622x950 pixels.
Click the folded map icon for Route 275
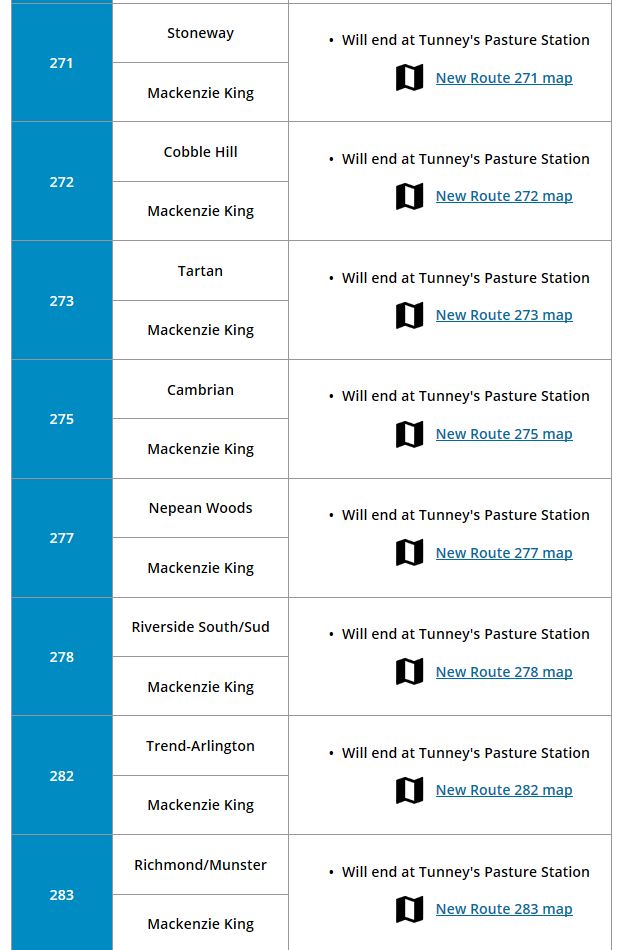[x=409, y=434]
